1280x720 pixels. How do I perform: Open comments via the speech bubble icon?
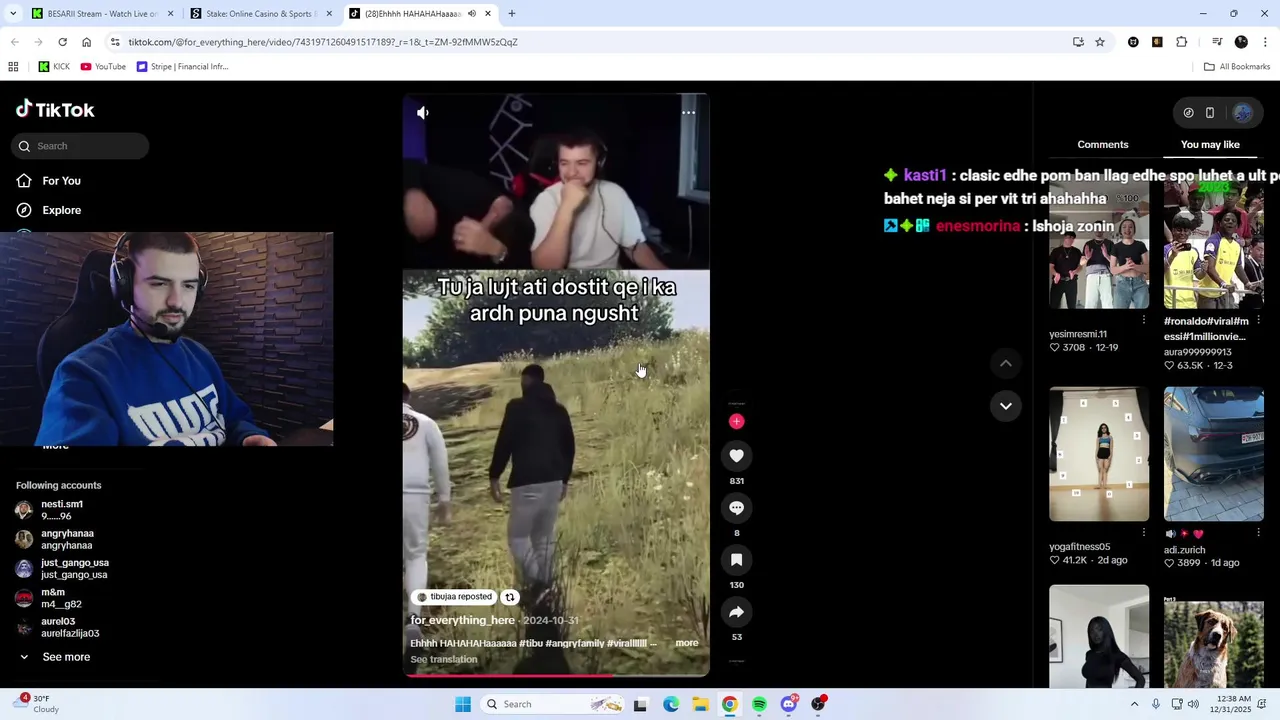click(736, 508)
